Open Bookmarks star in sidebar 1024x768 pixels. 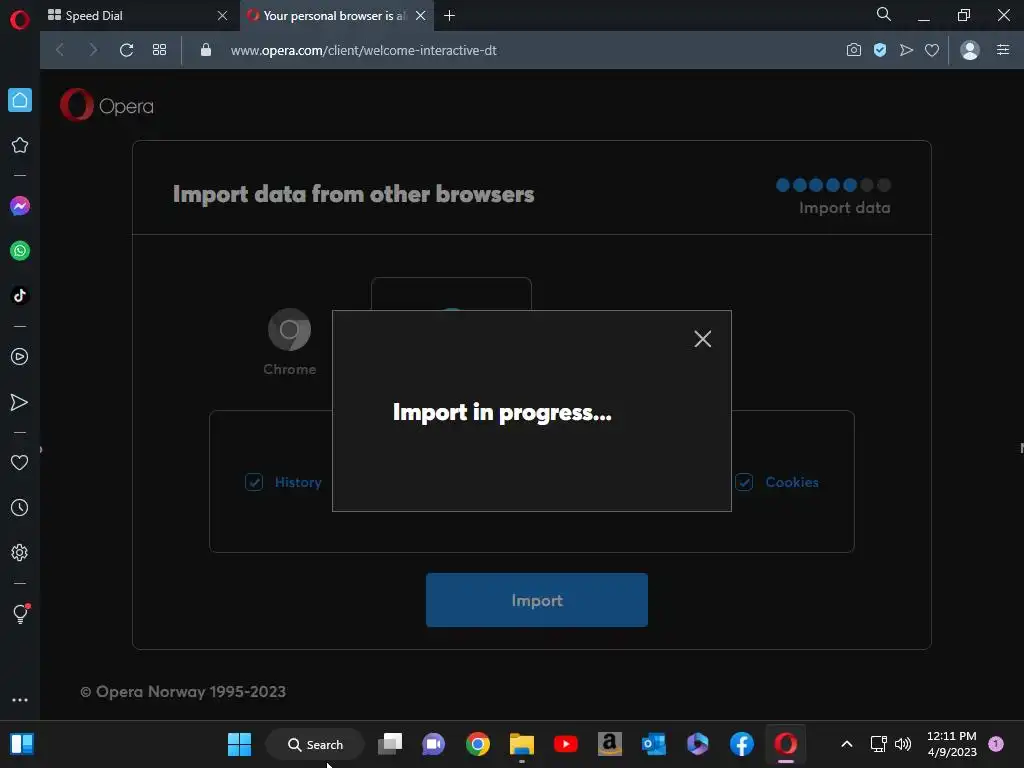[x=20, y=145]
